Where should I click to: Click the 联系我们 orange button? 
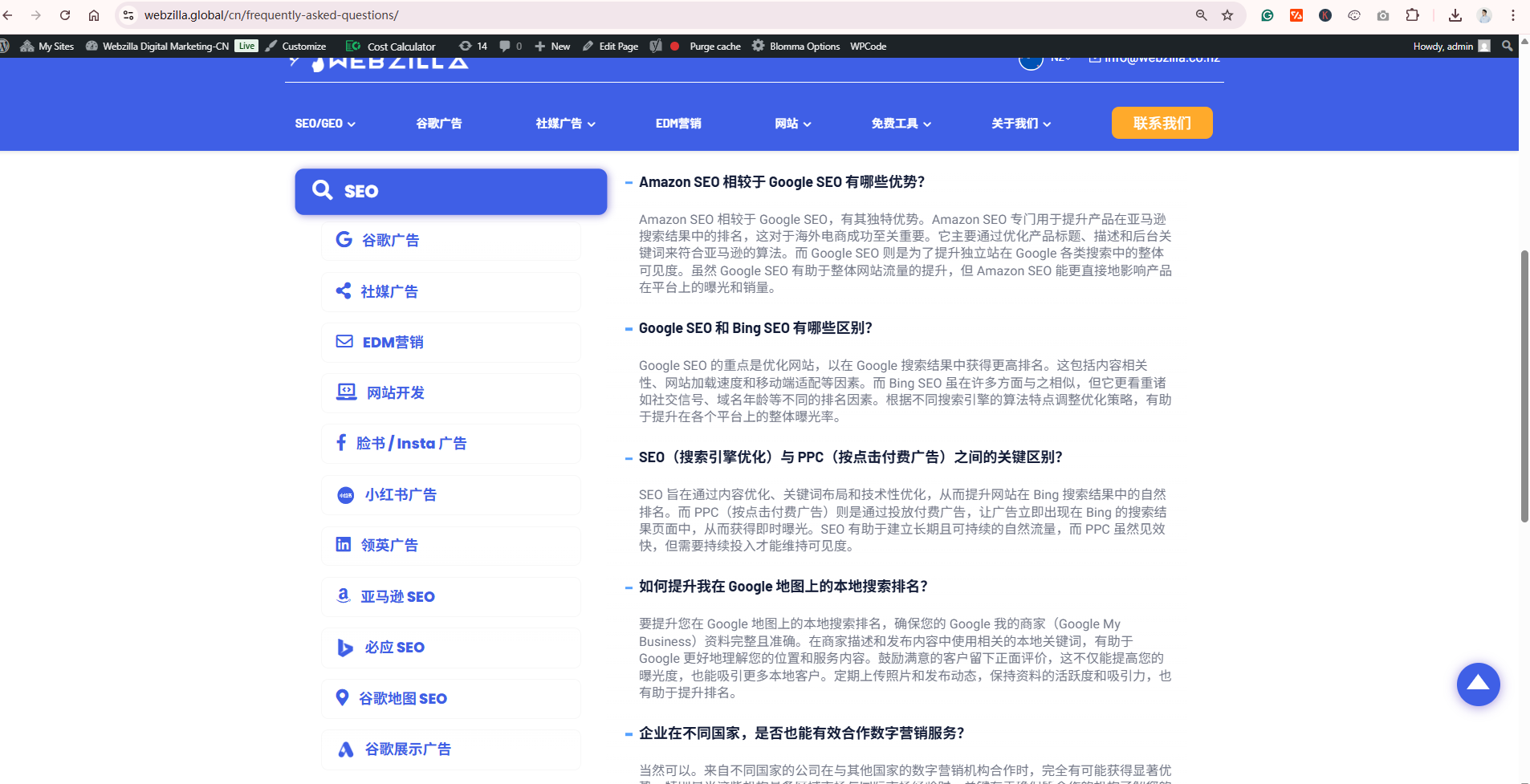coord(1162,123)
